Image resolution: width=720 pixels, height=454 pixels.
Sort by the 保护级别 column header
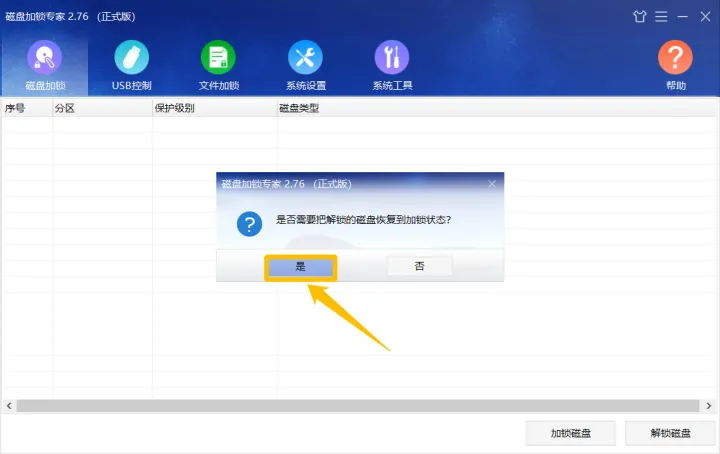[214, 108]
